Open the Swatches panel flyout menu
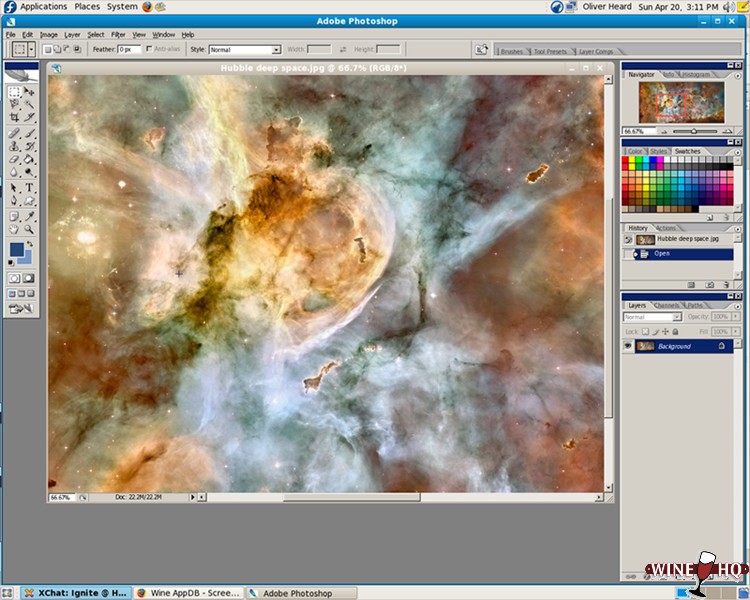Screen dimensions: 750x600 pyautogui.click(x=737, y=152)
